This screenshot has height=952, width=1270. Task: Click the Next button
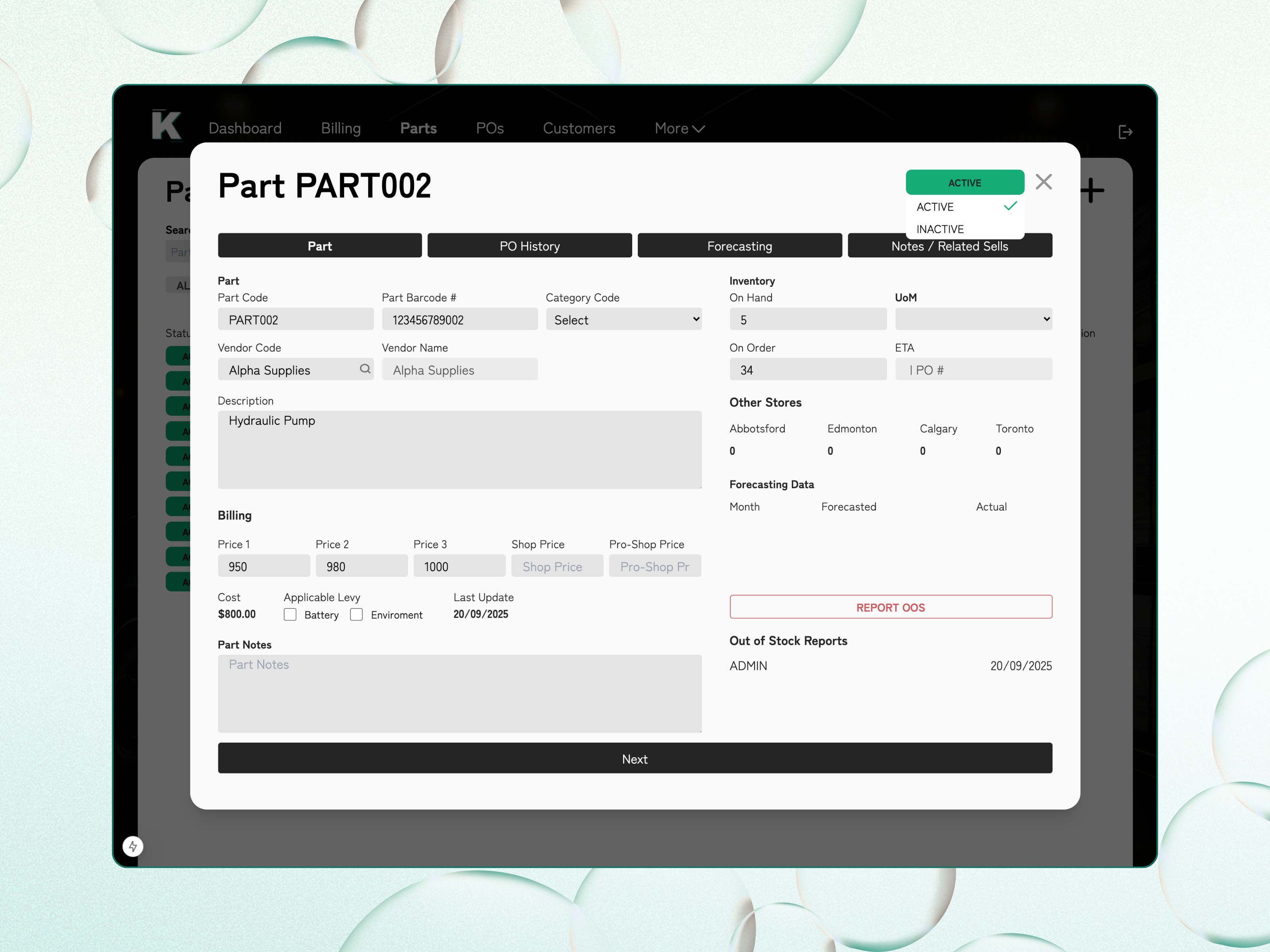635,758
